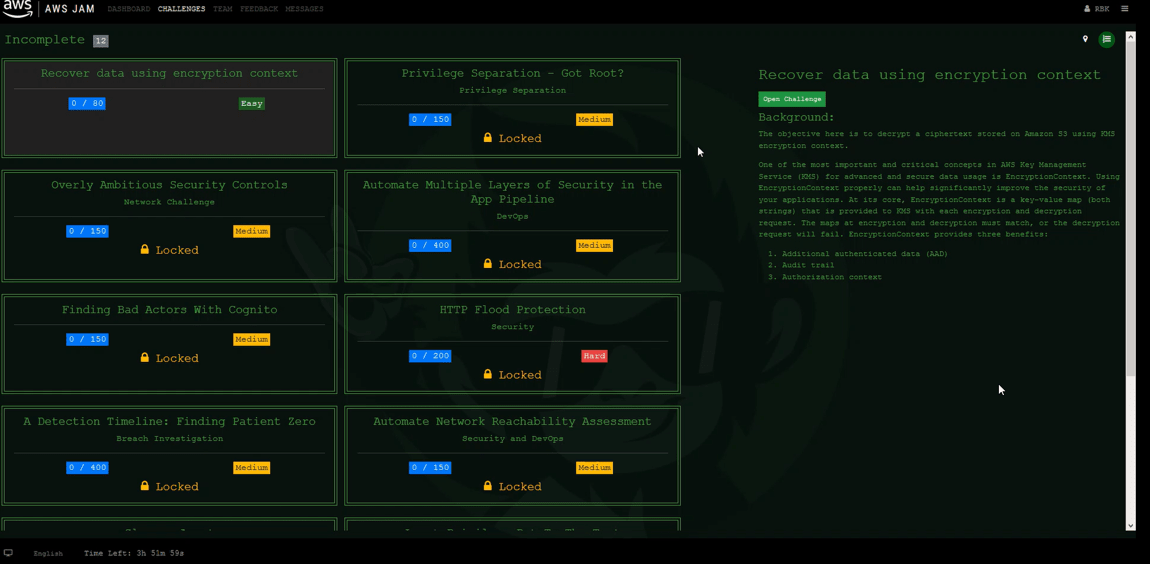Viewport: 1150px width, 564px height.
Task: Click the screen icon in bottom status bar
Action: coord(8,552)
